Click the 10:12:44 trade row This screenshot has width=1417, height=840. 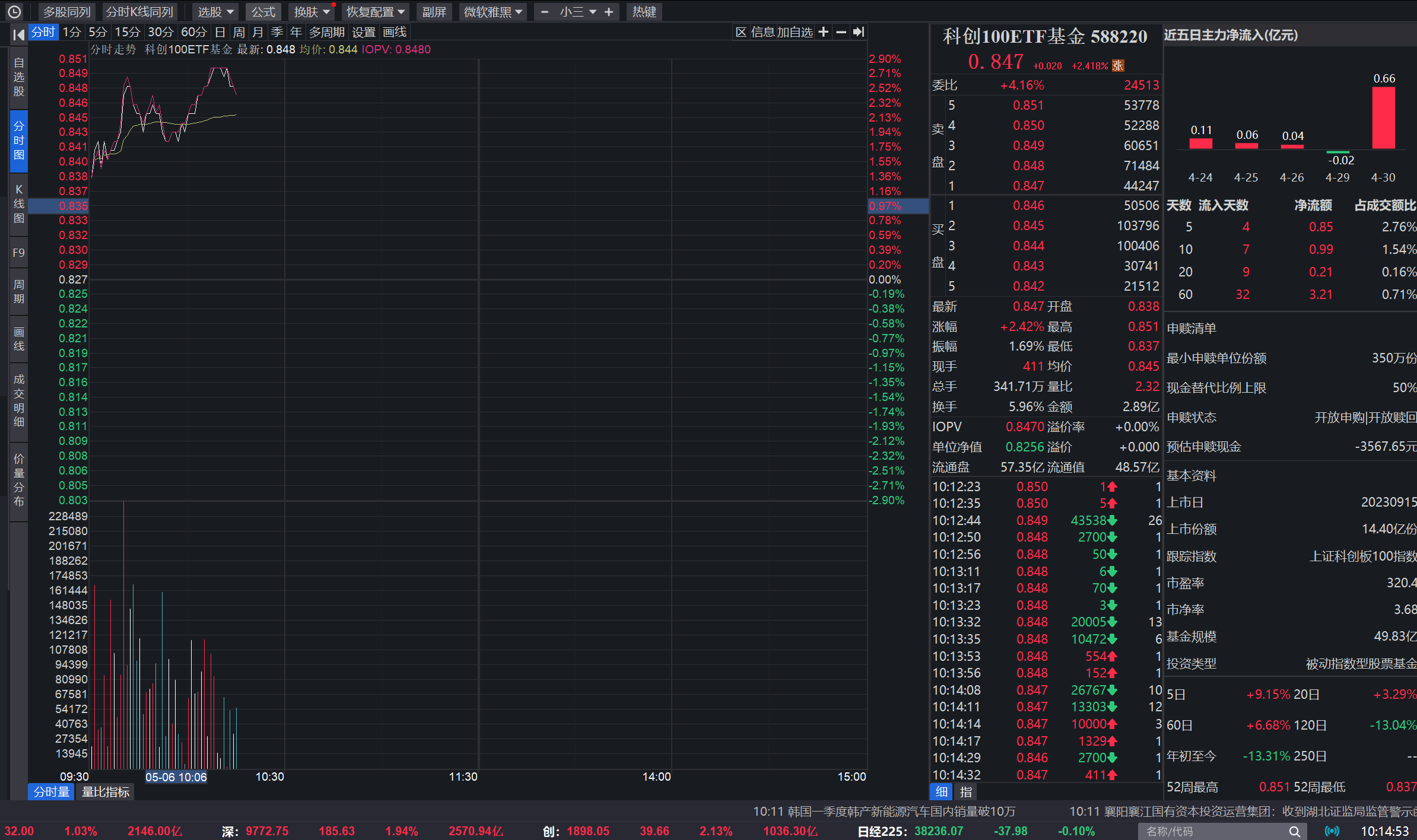(1046, 520)
